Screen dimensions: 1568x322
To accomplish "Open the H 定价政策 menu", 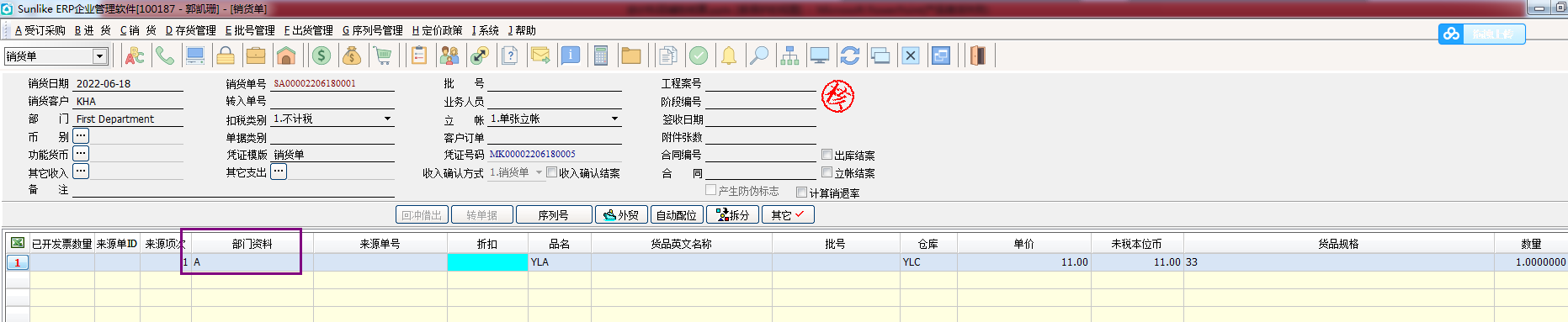I will point(437,30).
